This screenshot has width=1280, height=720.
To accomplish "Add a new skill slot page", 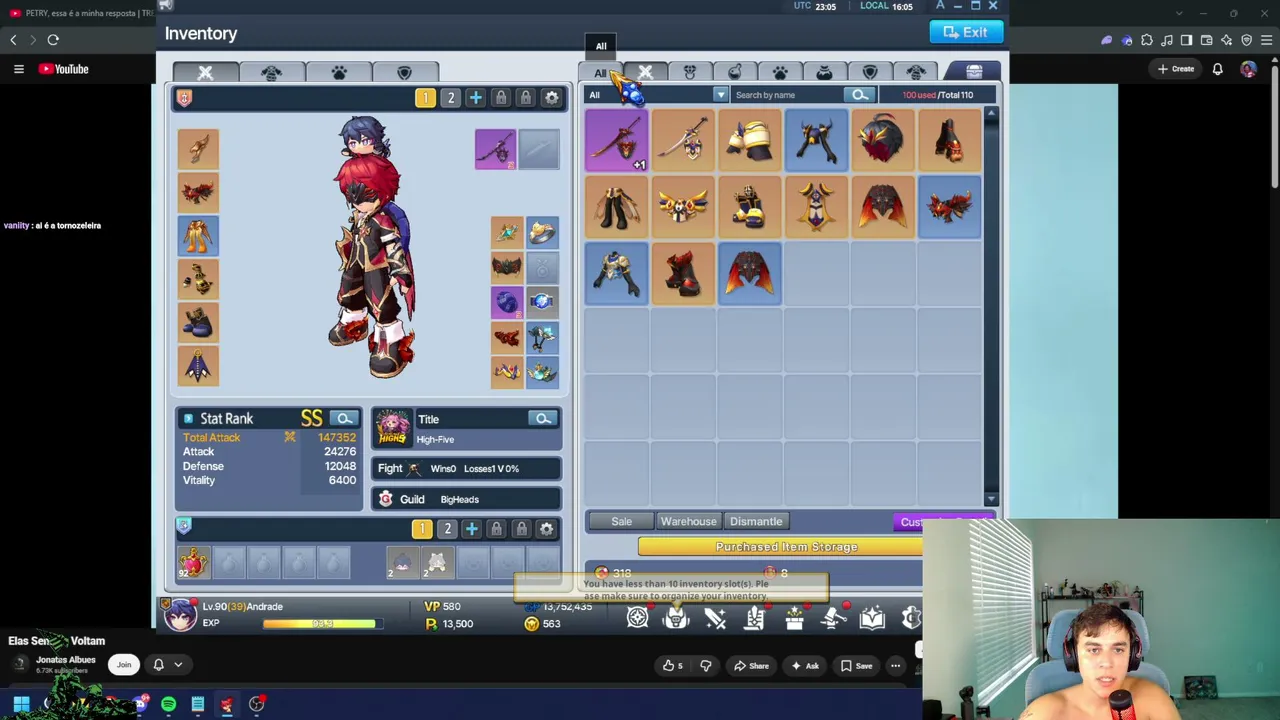I will [x=471, y=529].
